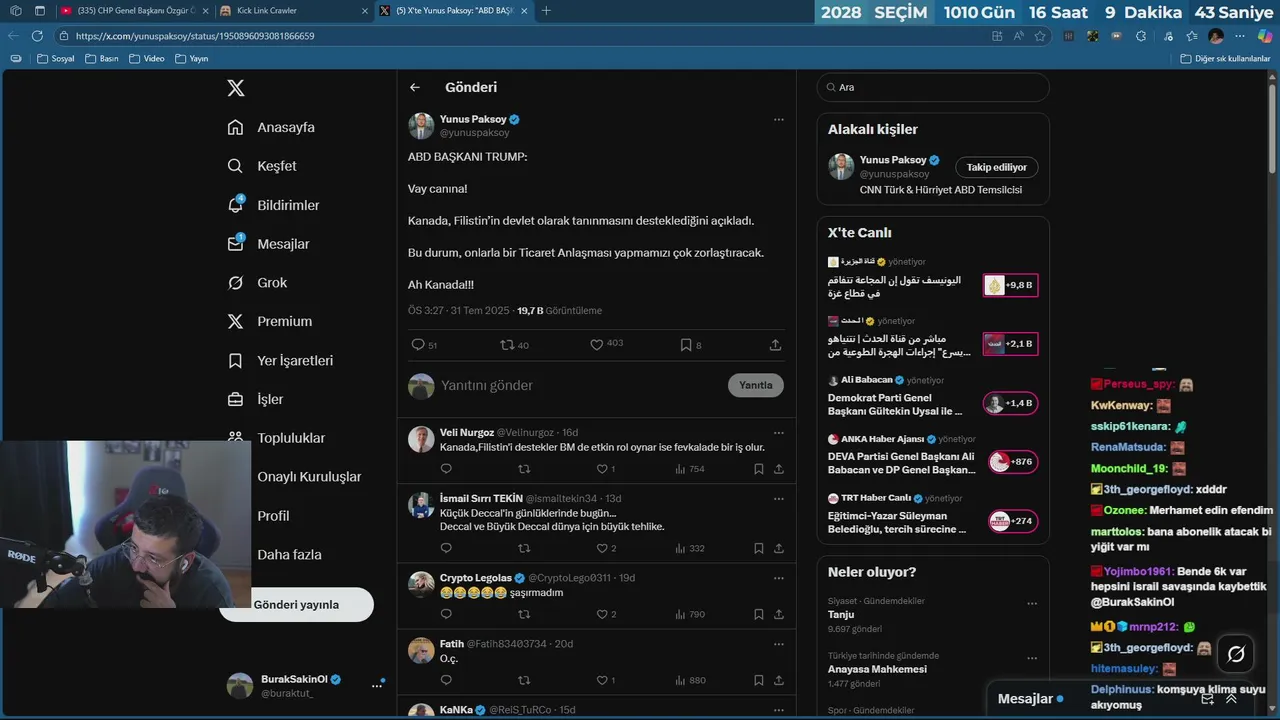Image resolution: width=1280 pixels, height=720 pixels.
Task: Open options dots for Anayasa Mahkemesi trend
Action: click(x=1032, y=659)
